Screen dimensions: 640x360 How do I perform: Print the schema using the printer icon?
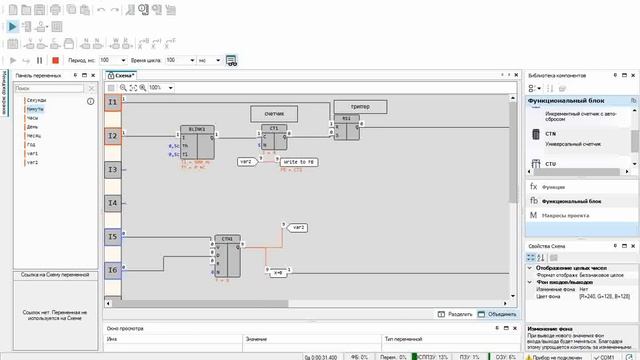[x=56, y=9]
